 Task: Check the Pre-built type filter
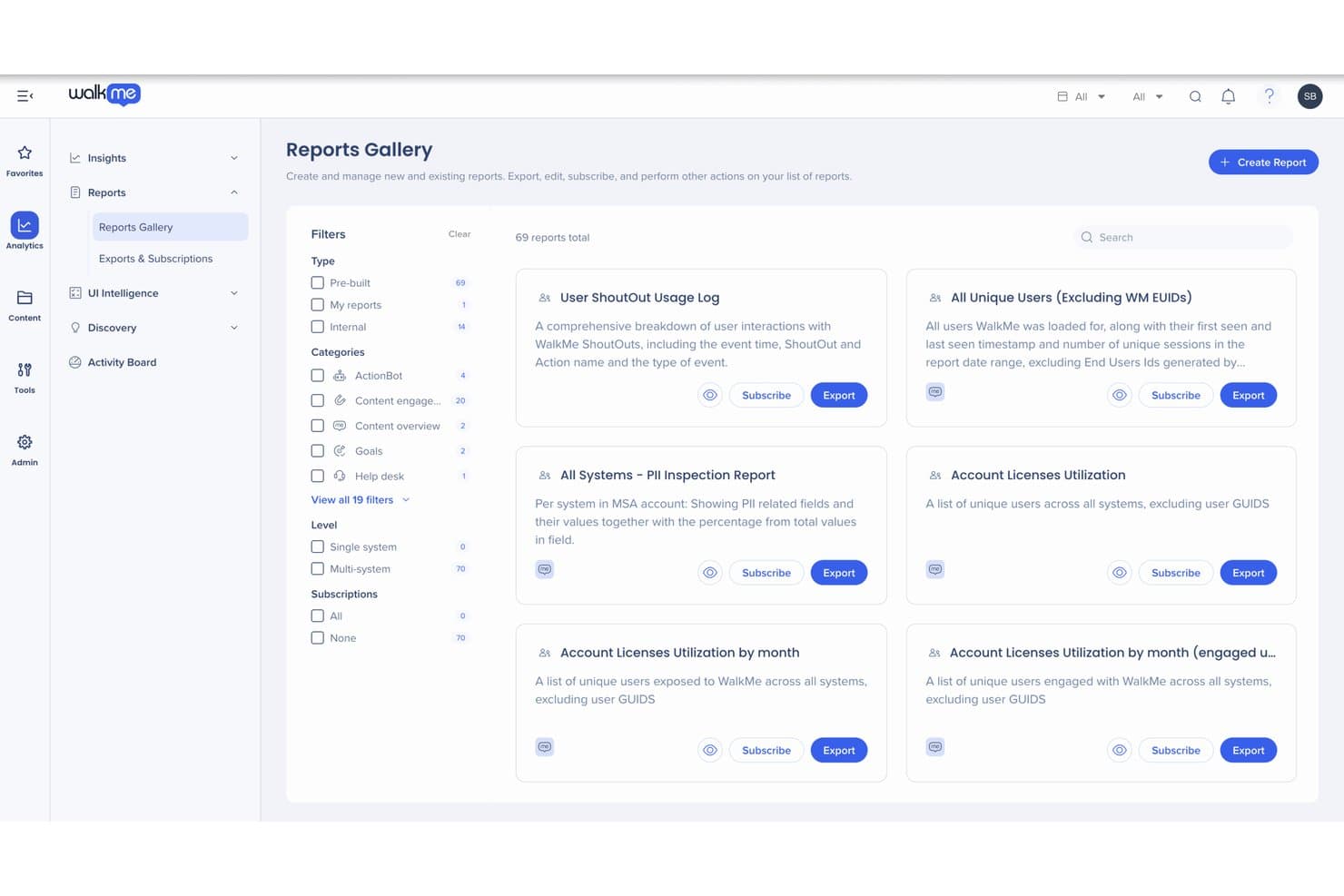317,283
